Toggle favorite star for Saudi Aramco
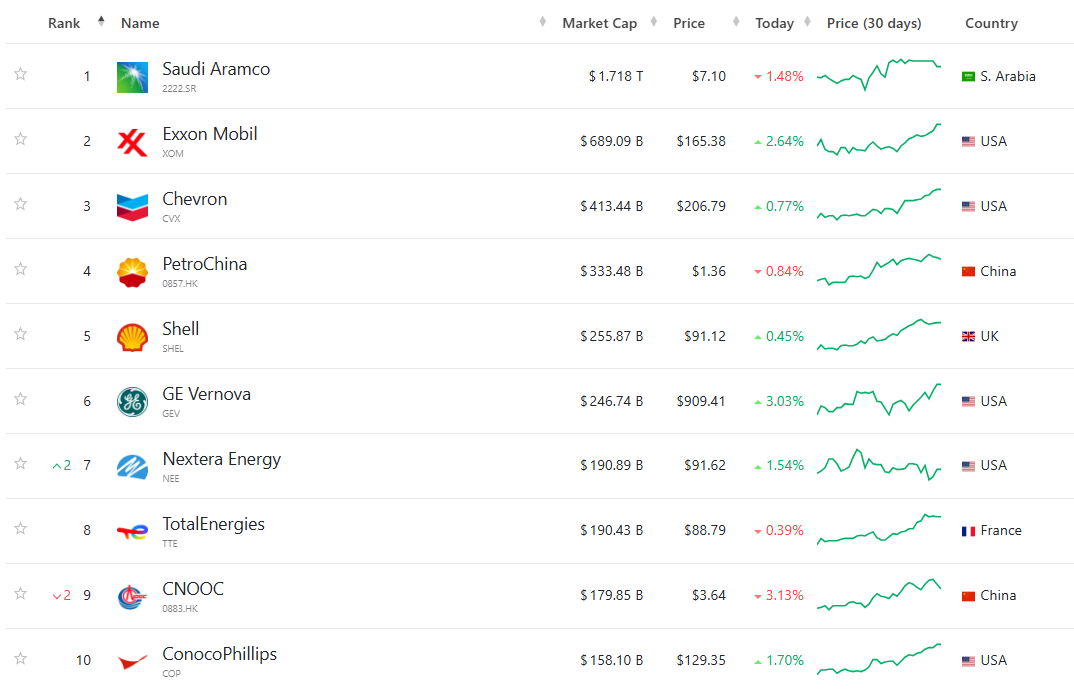 tap(20, 74)
